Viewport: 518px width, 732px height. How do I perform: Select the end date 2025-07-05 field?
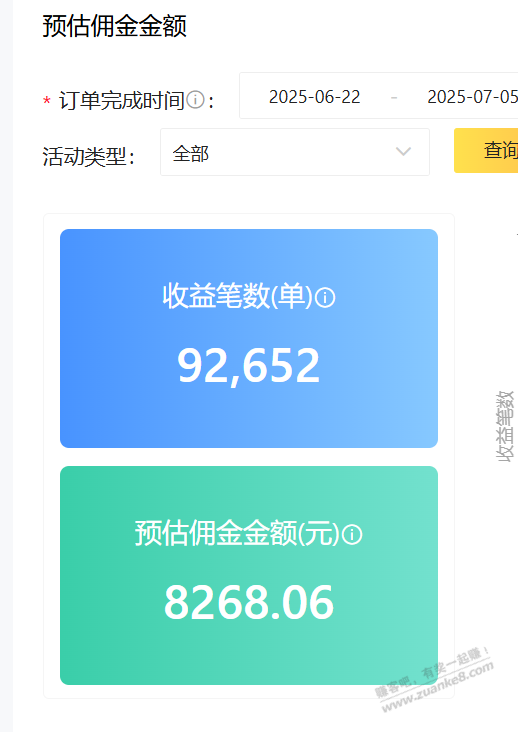click(472, 97)
